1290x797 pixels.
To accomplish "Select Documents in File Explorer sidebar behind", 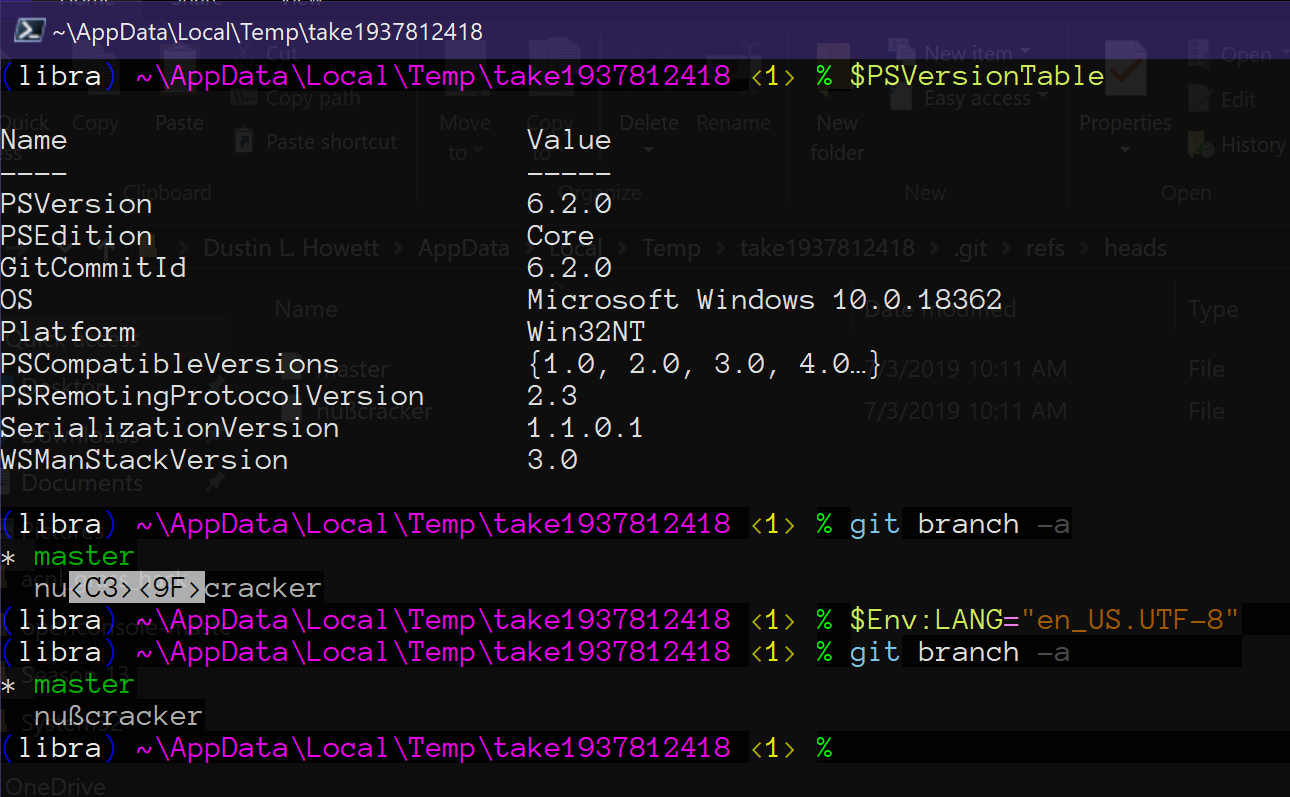I will click(82, 484).
